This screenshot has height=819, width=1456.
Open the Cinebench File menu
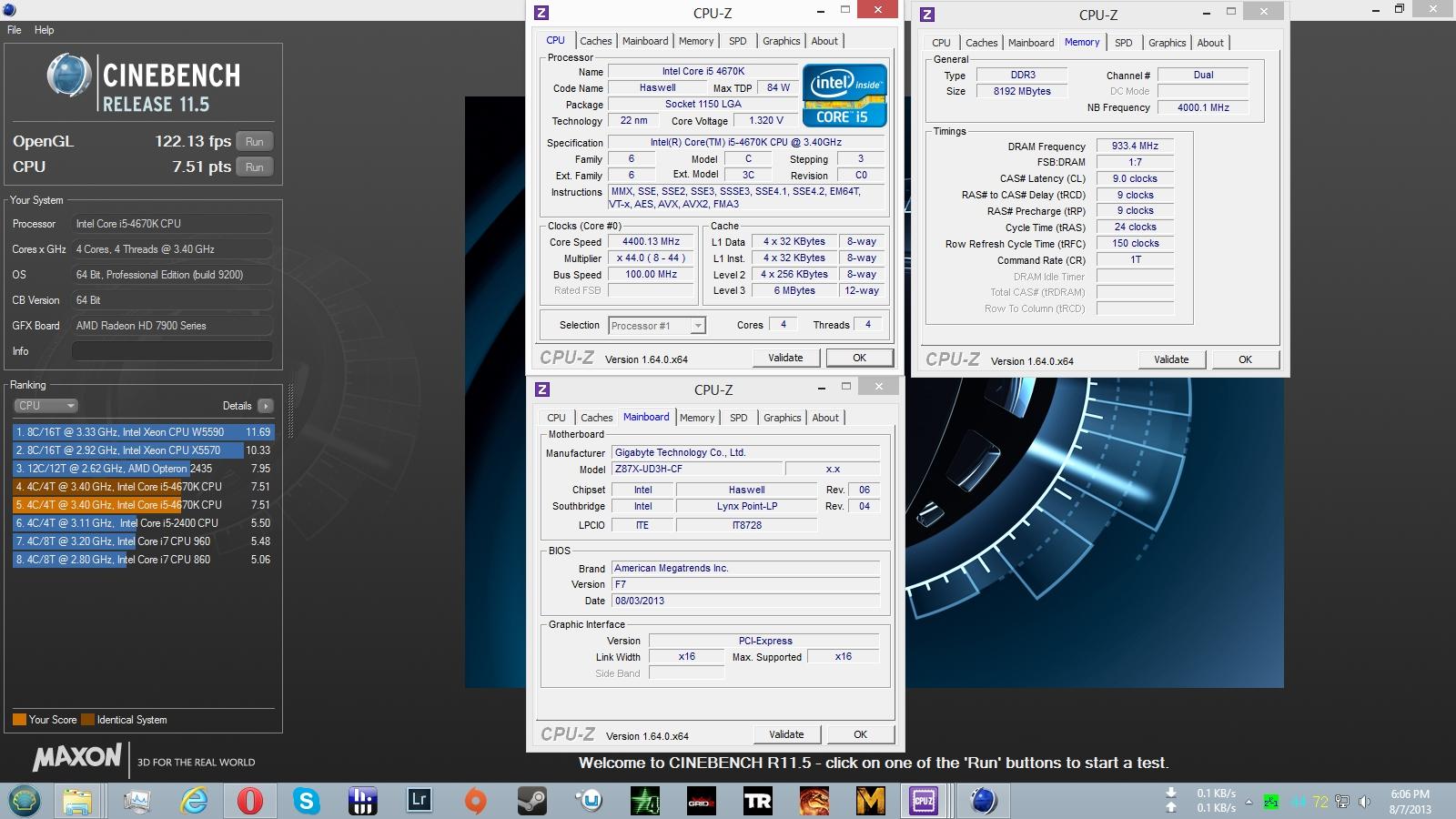pyautogui.click(x=15, y=30)
